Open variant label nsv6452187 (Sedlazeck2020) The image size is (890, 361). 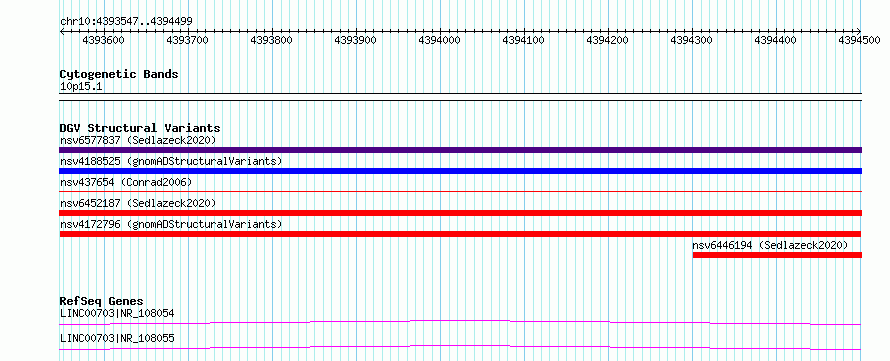click(138, 203)
